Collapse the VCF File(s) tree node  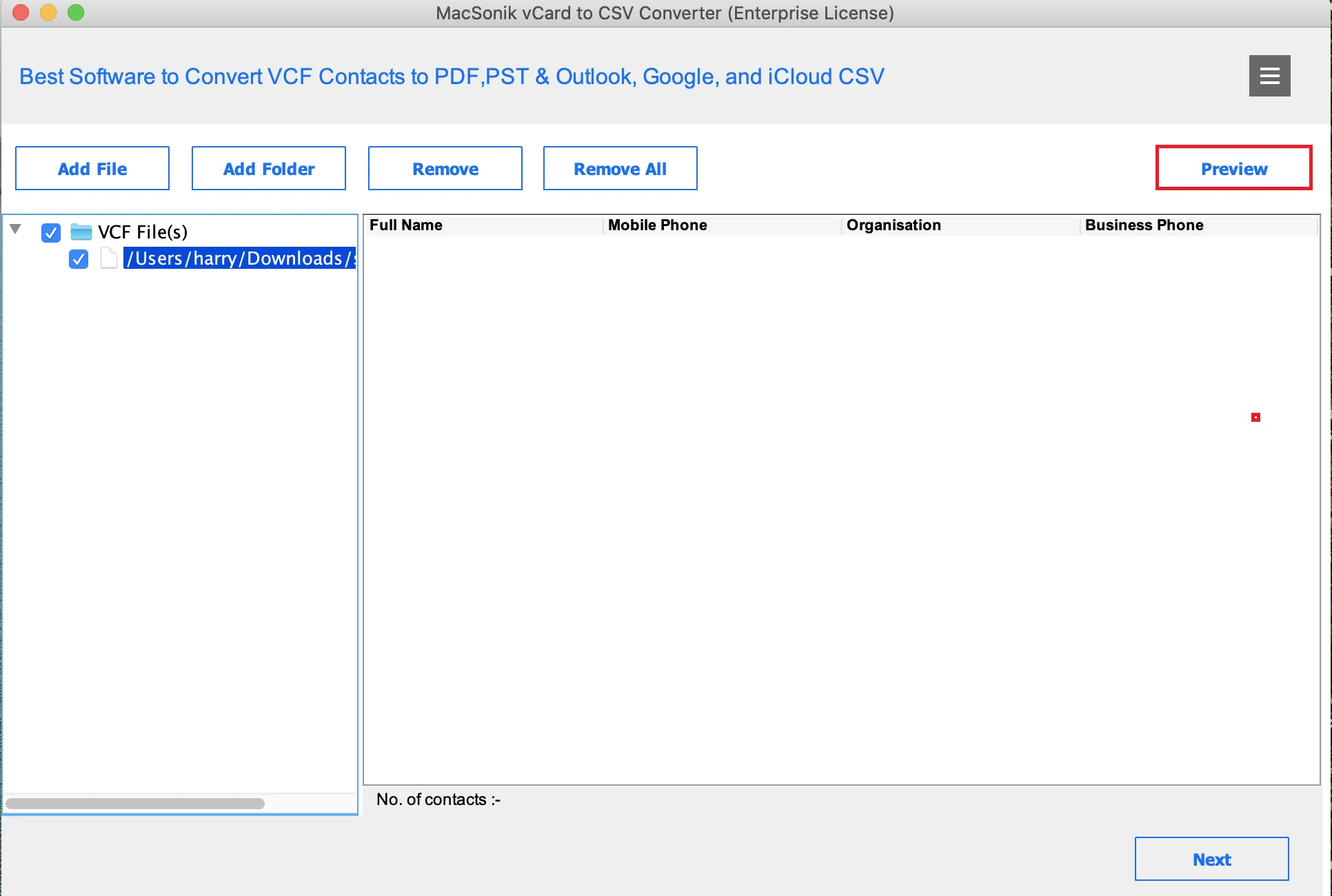(16, 230)
